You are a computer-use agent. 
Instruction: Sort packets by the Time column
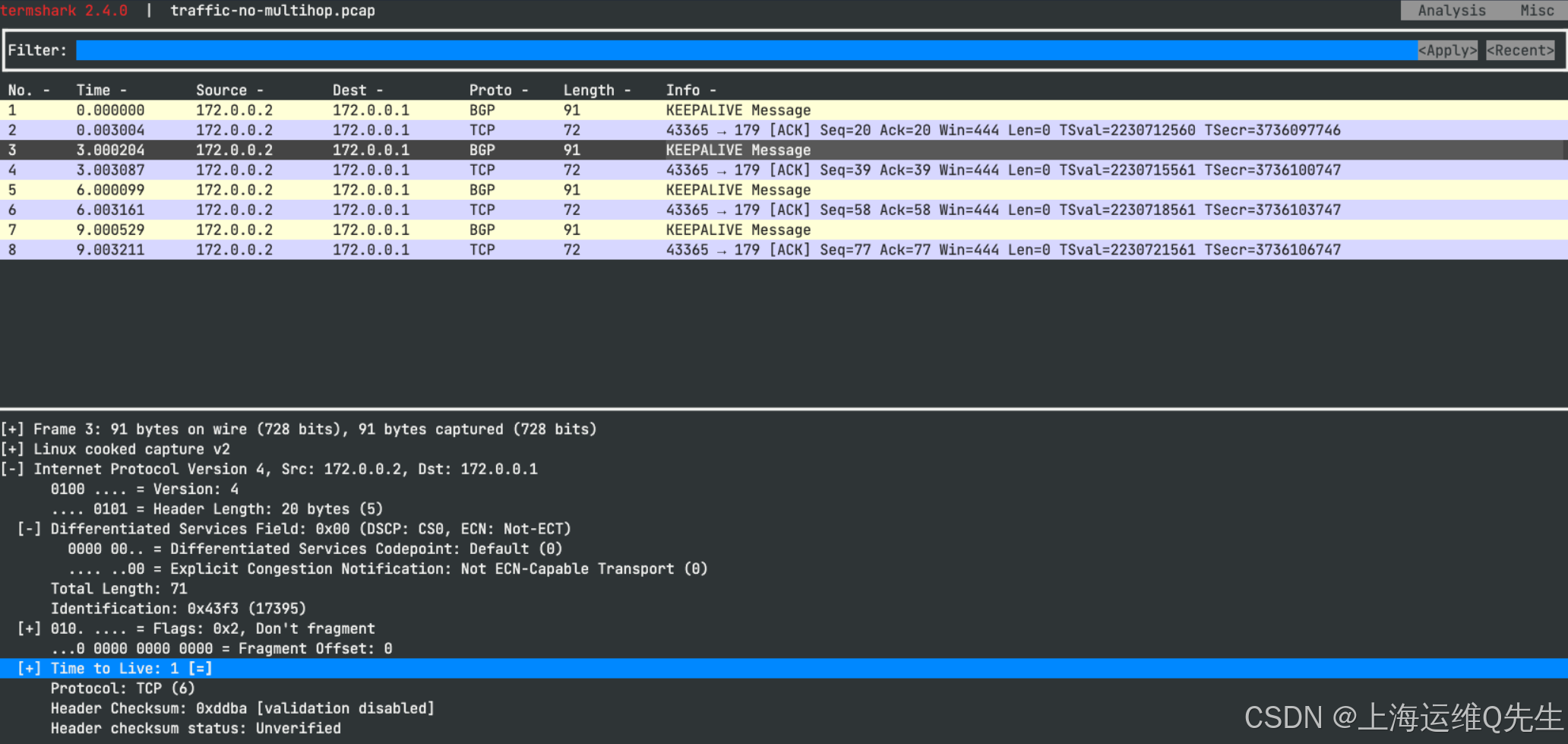pos(101,90)
